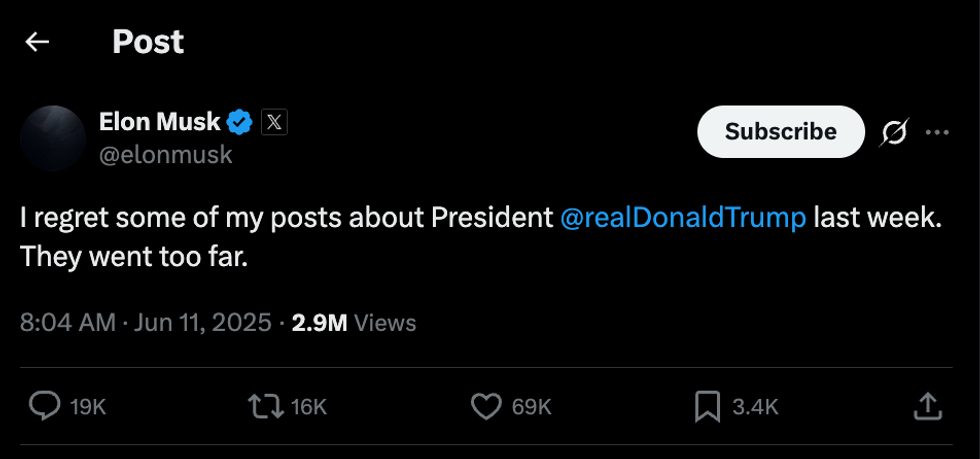Go back using the left arrow
The height and width of the screenshot is (459, 980).
click(38, 42)
